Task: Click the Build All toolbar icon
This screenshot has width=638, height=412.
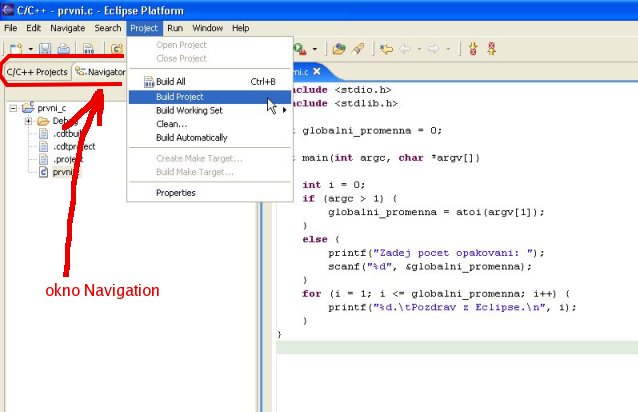Action: coord(88,49)
